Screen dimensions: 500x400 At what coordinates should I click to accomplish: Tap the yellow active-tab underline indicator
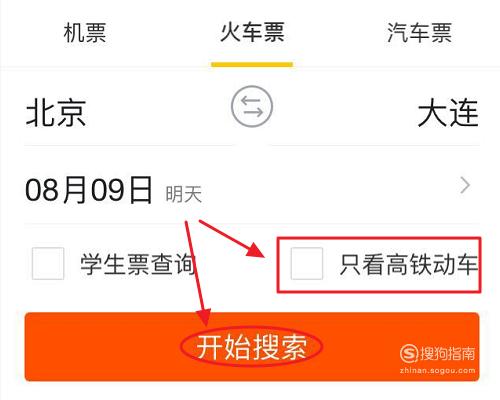252,64
